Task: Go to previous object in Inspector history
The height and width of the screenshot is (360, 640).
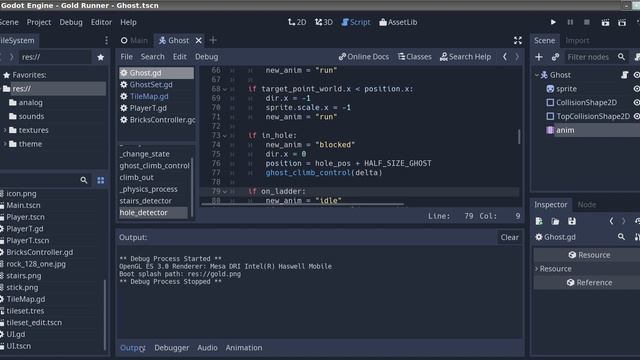Action: tap(611, 221)
